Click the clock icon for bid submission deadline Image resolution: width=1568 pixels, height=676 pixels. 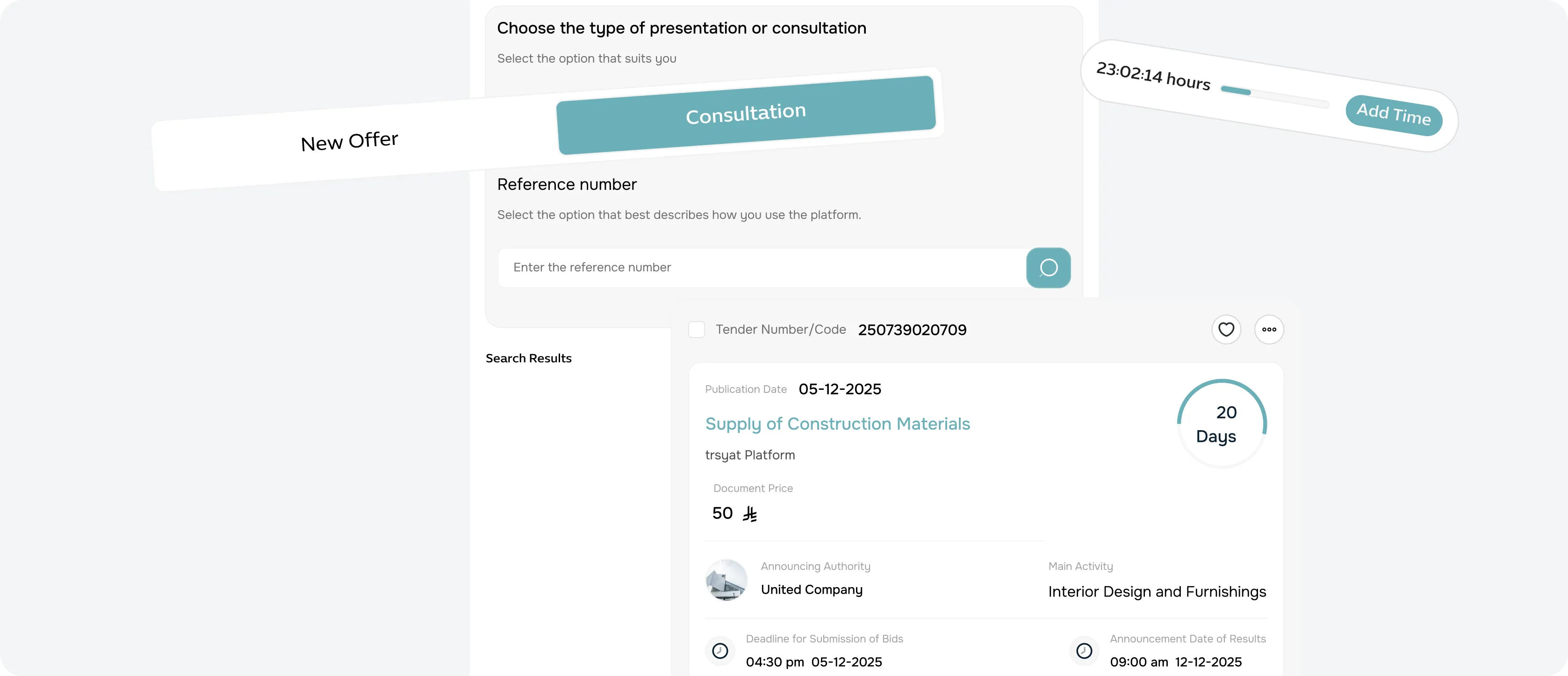coord(719,650)
